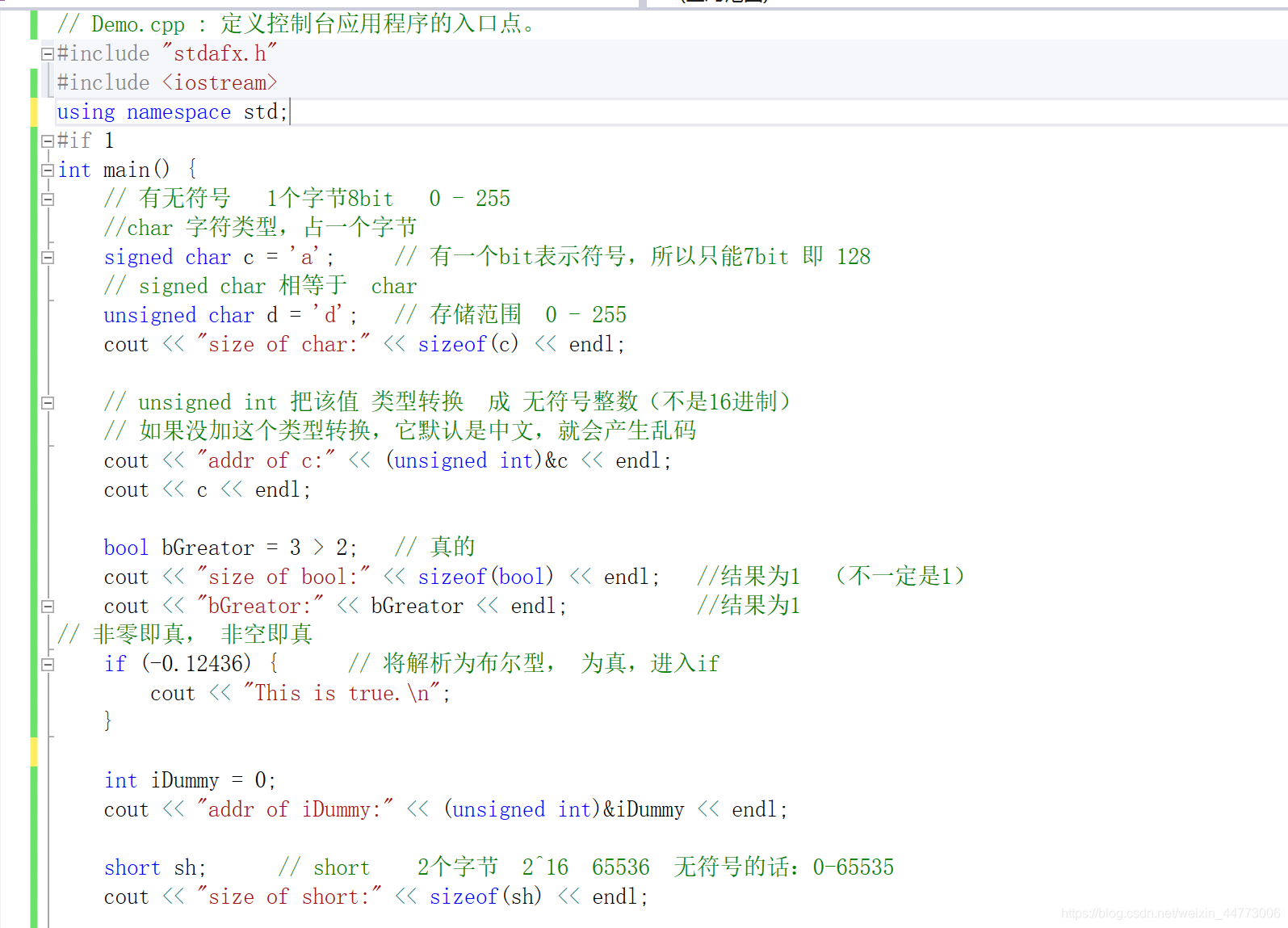
Task: Click the '2个字节 2^16 65536' comment
Action: tap(533, 867)
